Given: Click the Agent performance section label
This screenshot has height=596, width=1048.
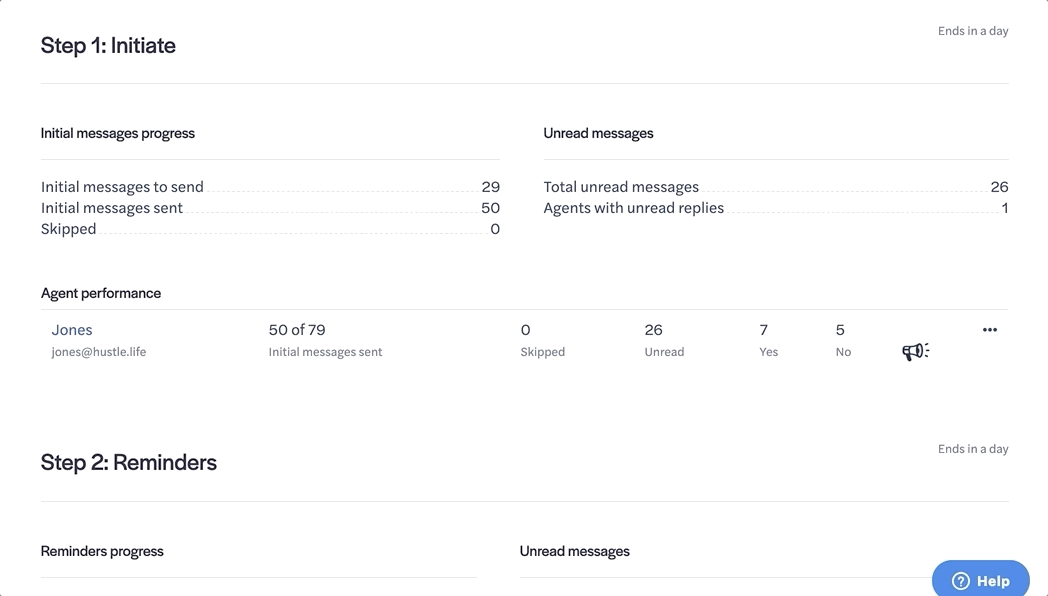Looking at the screenshot, I should (x=101, y=293).
